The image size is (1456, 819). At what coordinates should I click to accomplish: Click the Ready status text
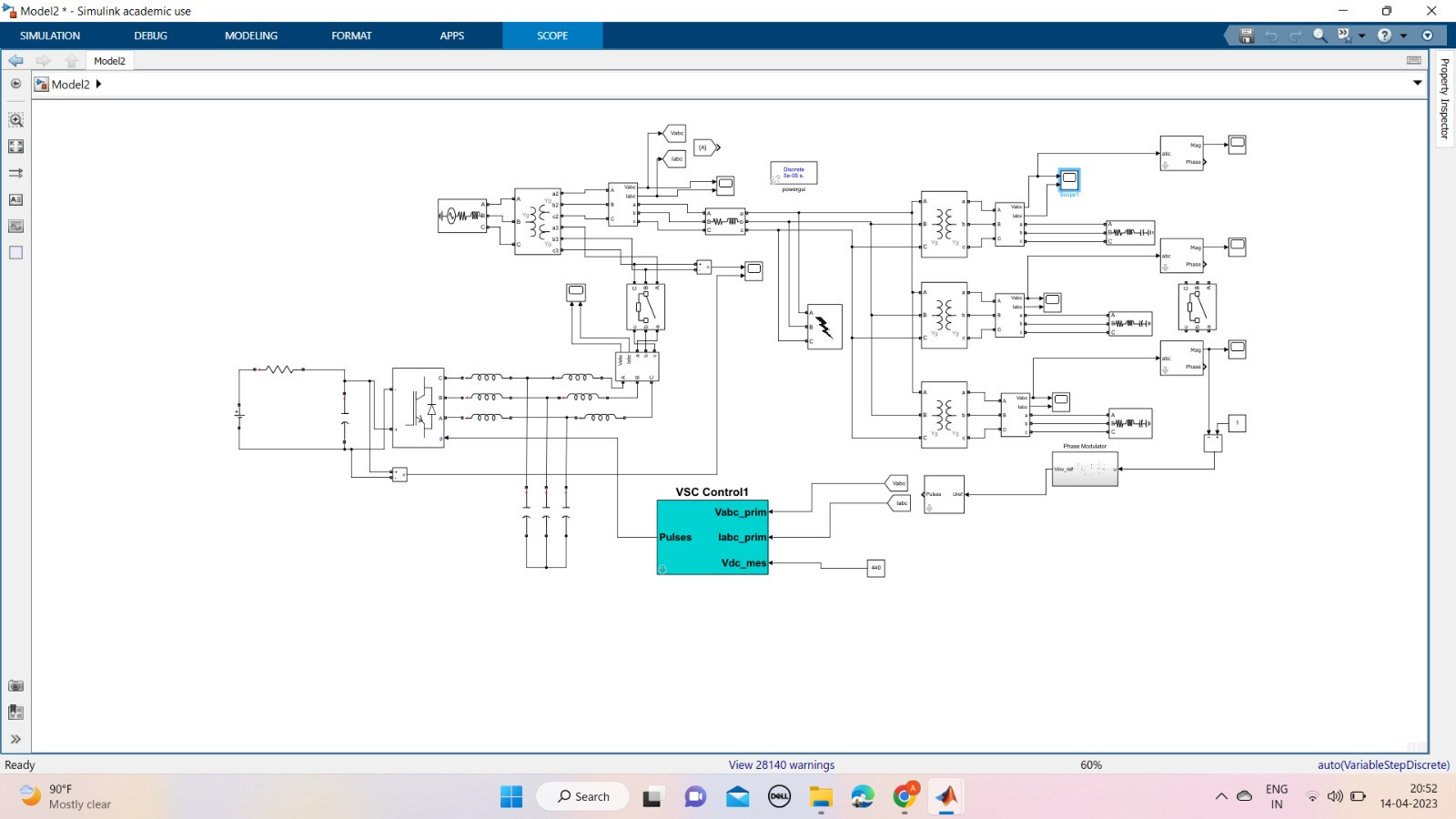click(x=20, y=765)
